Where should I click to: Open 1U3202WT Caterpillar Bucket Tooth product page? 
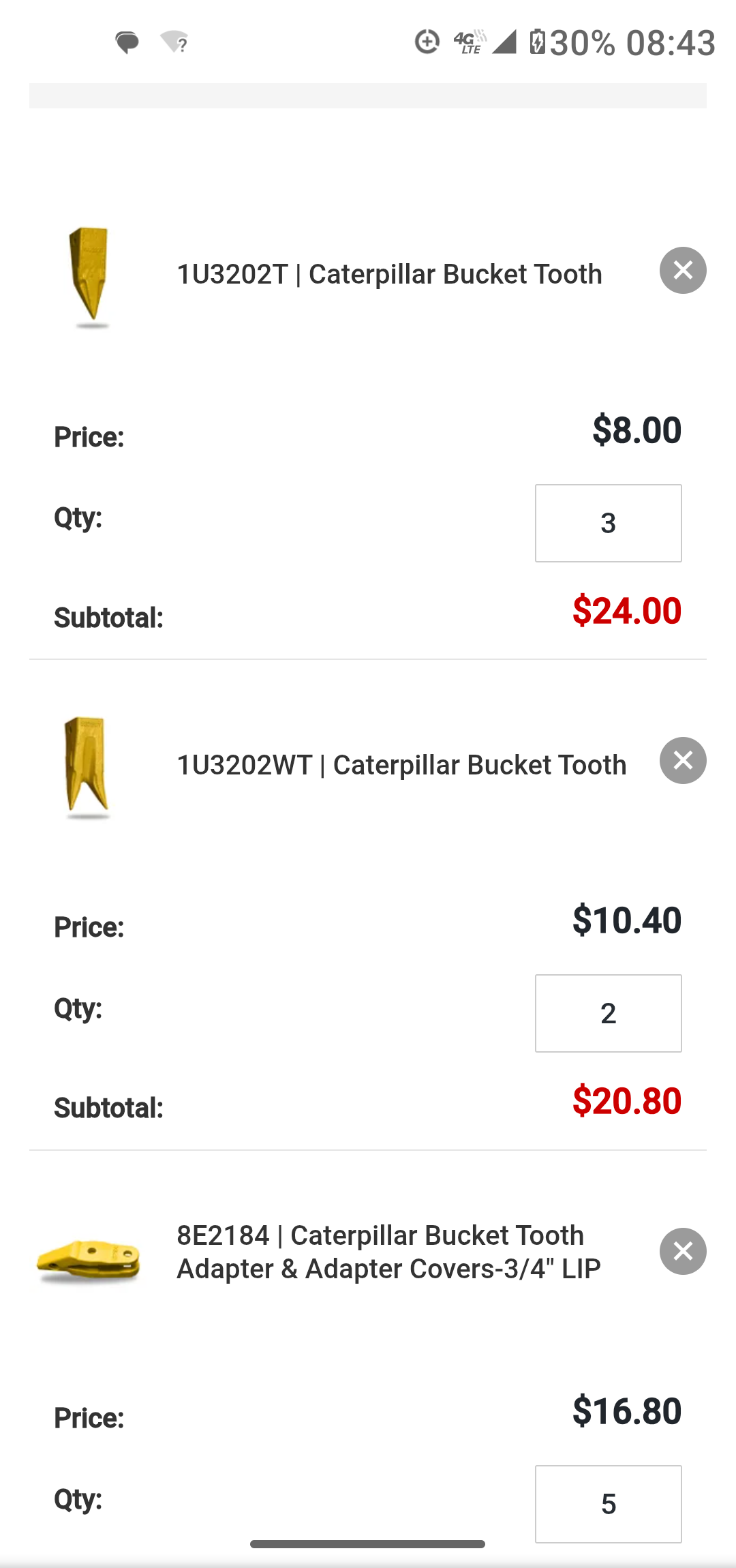[401, 765]
